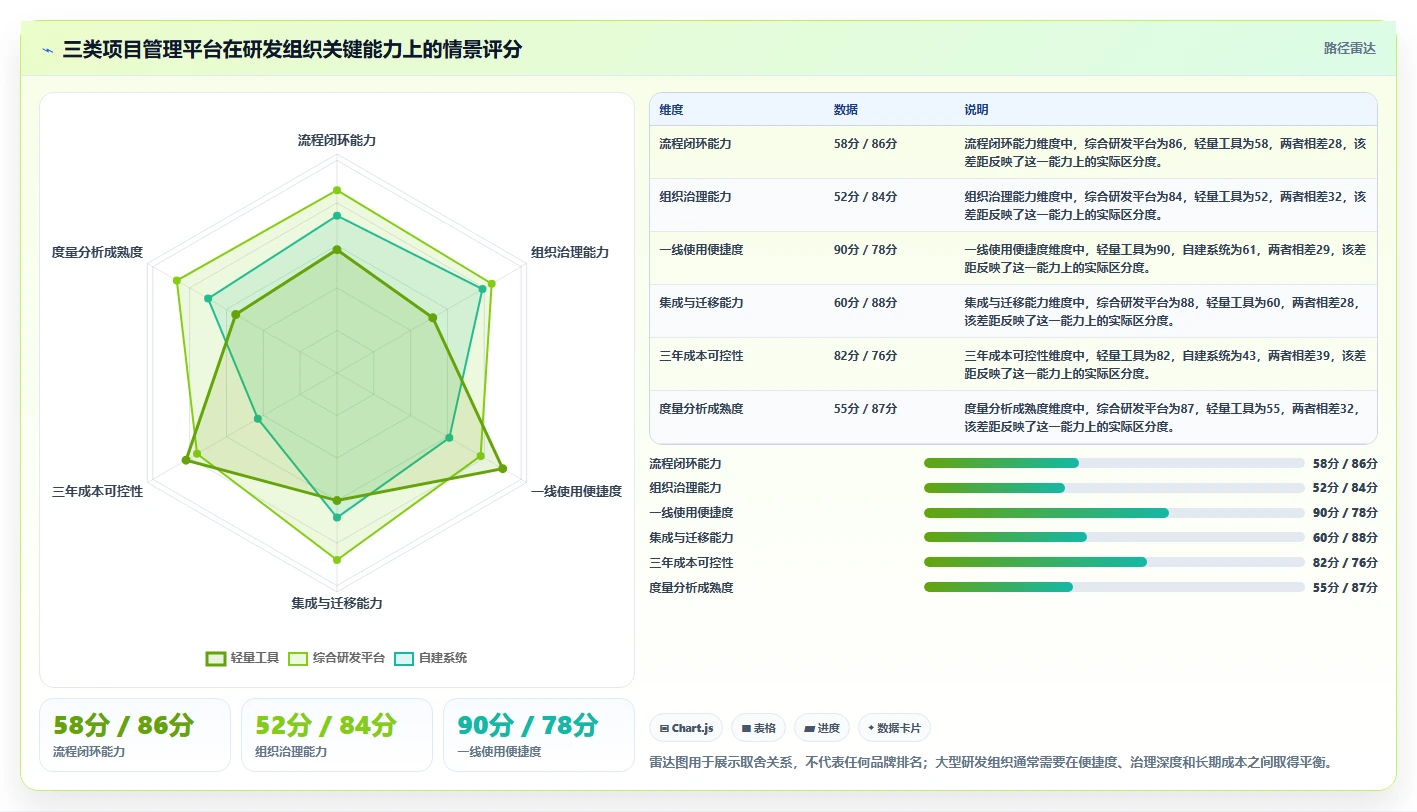Click table cell 82分 / 76分
Screen dimensions: 1417x812
[x=865, y=356]
